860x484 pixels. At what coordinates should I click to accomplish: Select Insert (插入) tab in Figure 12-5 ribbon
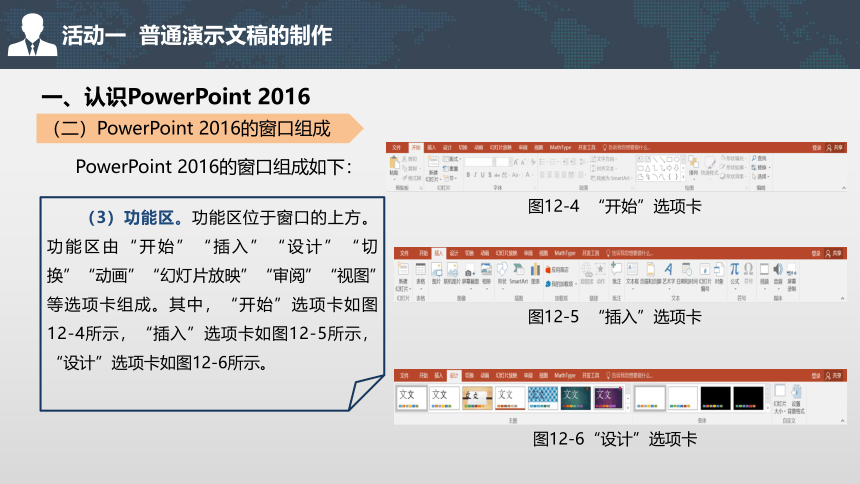[x=438, y=253]
